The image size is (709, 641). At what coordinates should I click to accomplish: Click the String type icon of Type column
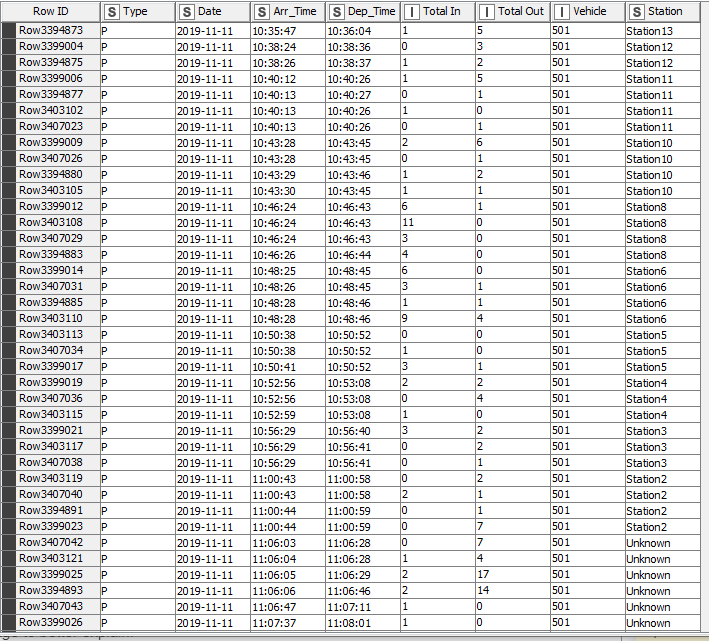point(112,12)
